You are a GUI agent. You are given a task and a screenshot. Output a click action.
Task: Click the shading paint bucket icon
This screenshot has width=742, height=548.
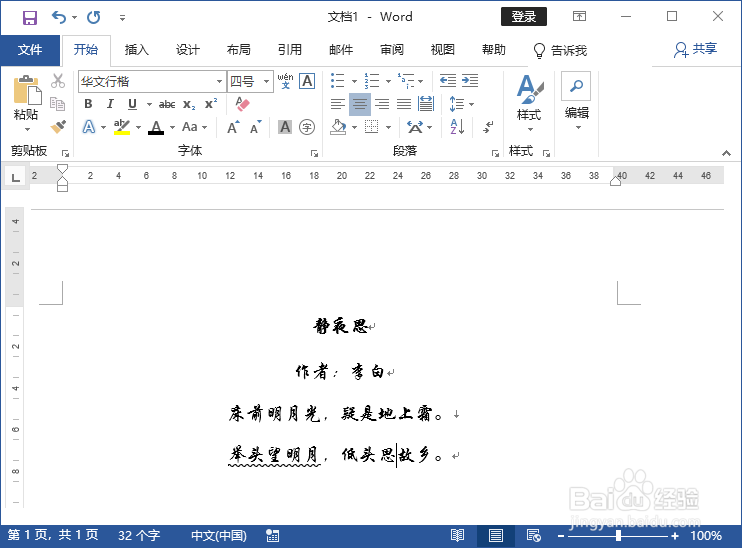coord(338,127)
